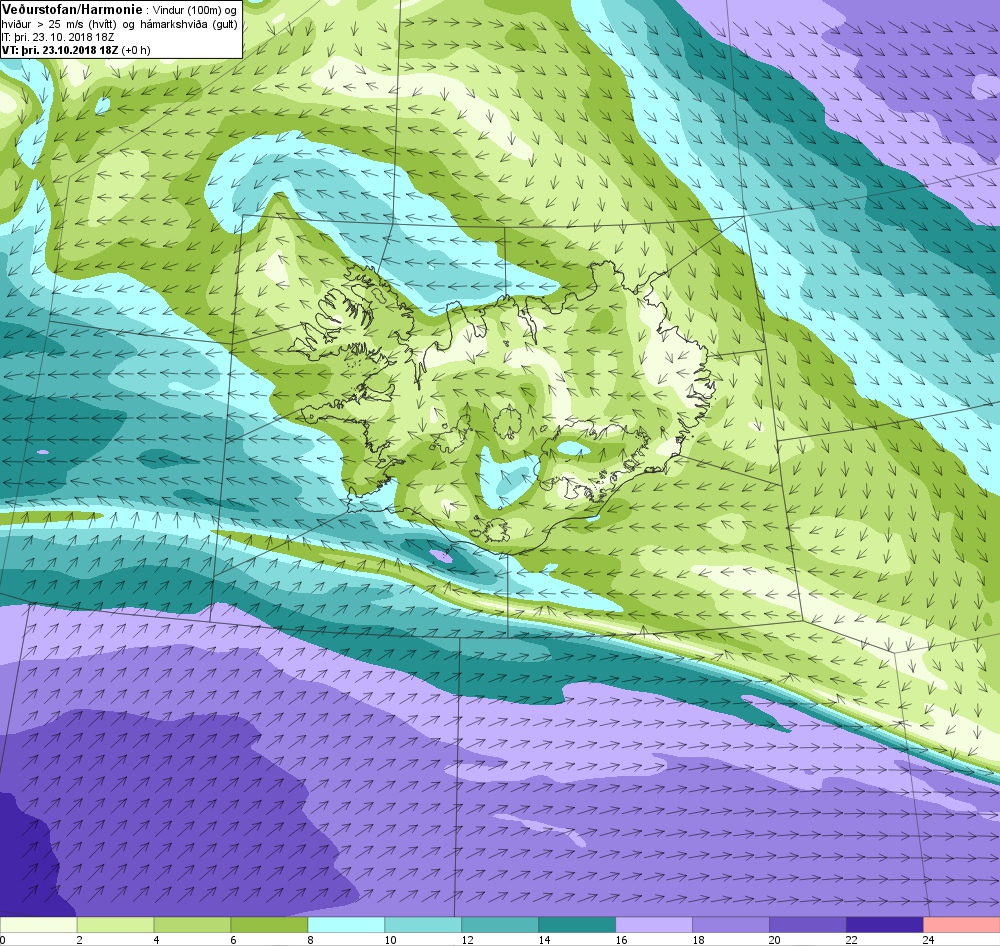This screenshot has height=946, width=1000.
Task: Click the "VT: þri. 23.10.2018 18Z (+0 h)" valid time
Action: pyautogui.click(x=77, y=50)
